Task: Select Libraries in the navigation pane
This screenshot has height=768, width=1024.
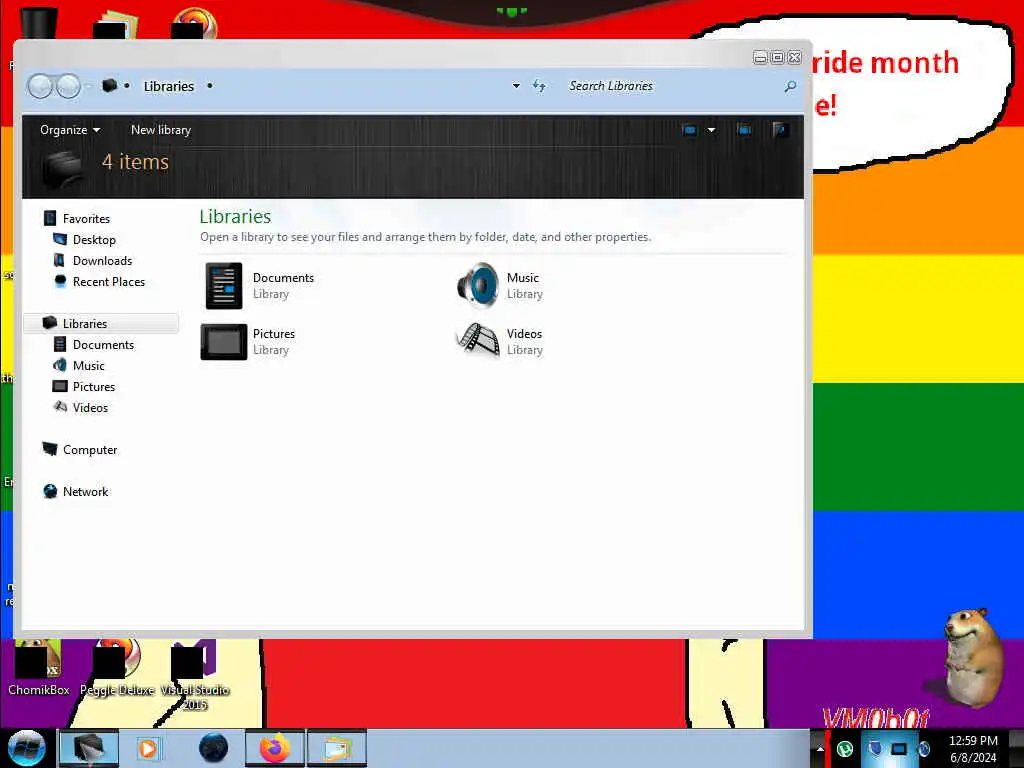Action: (85, 323)
